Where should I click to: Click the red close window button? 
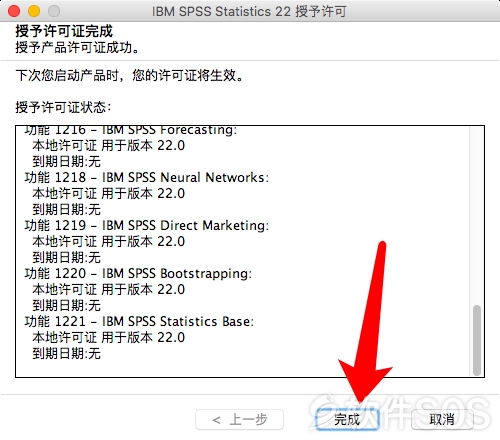14,11
